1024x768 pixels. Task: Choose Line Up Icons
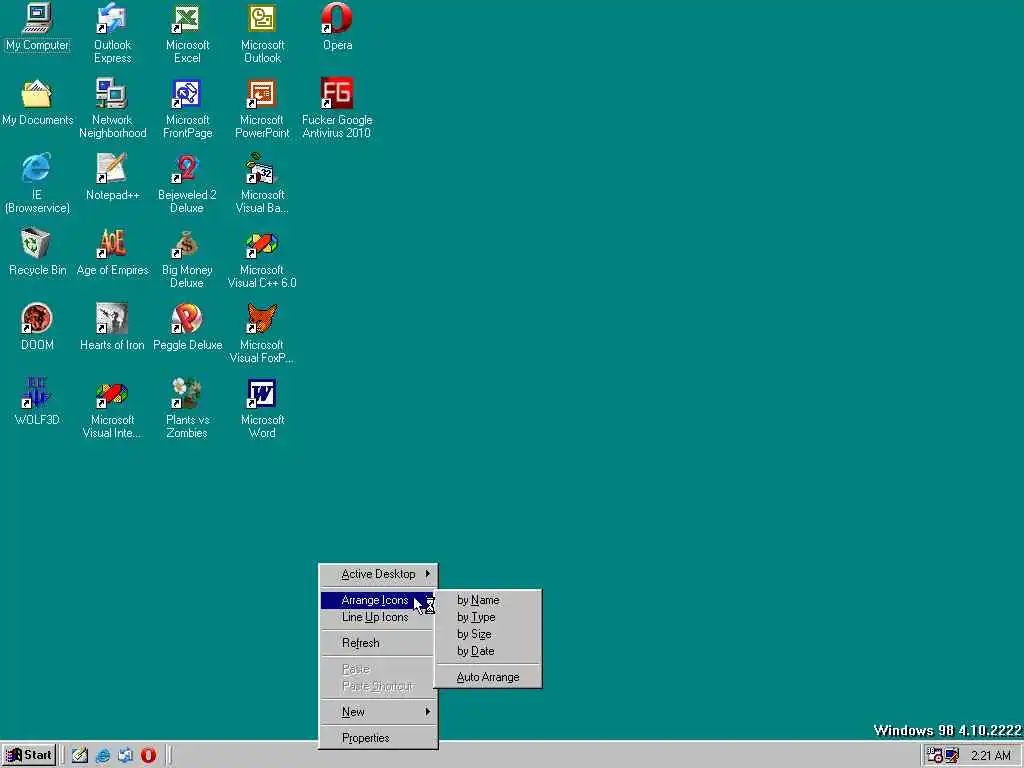(x=378, y=617)
